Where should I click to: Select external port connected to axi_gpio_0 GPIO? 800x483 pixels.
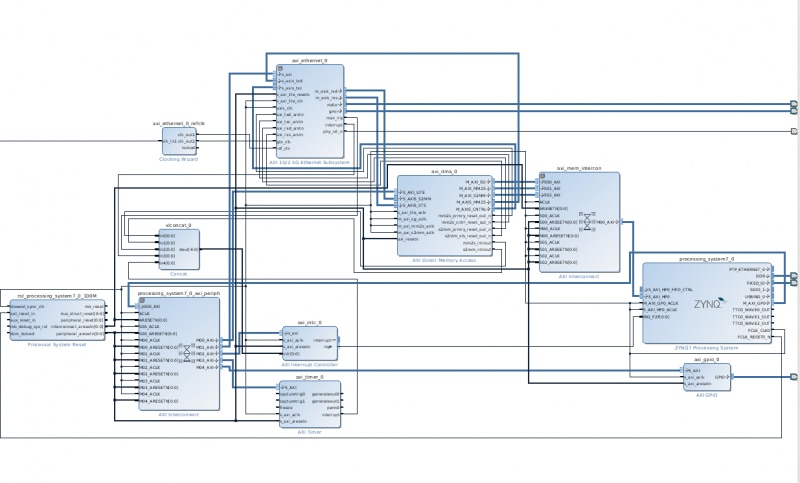(793, 377)
